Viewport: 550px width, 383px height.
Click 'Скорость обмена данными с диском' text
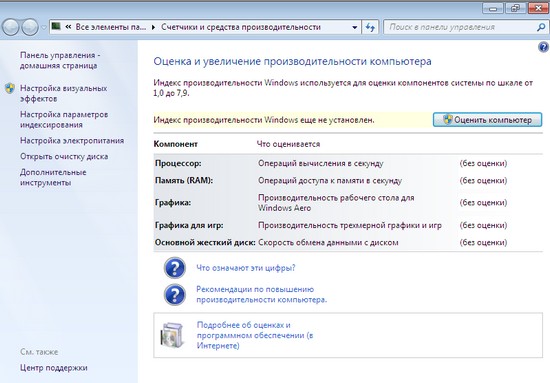[x=328, y=243]
